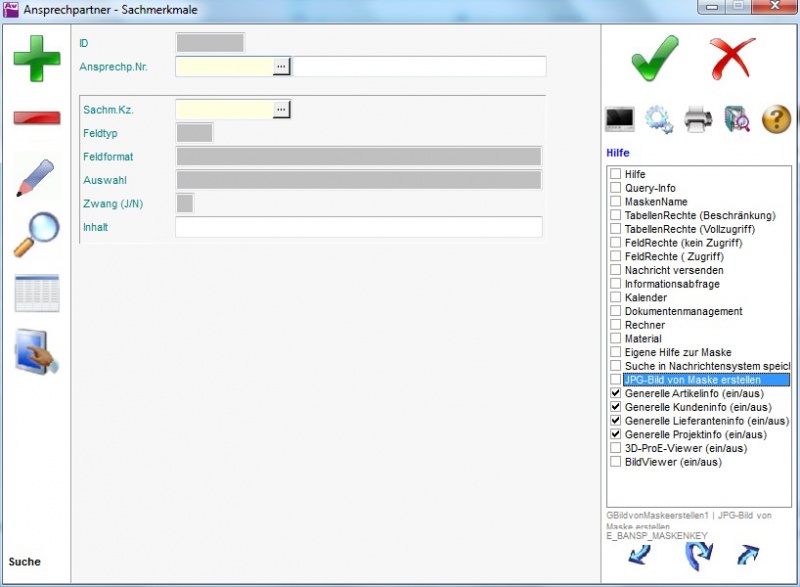Click the monitor screen icon
The height and width of the screenshot is (587, 800).
click(620, 120)
